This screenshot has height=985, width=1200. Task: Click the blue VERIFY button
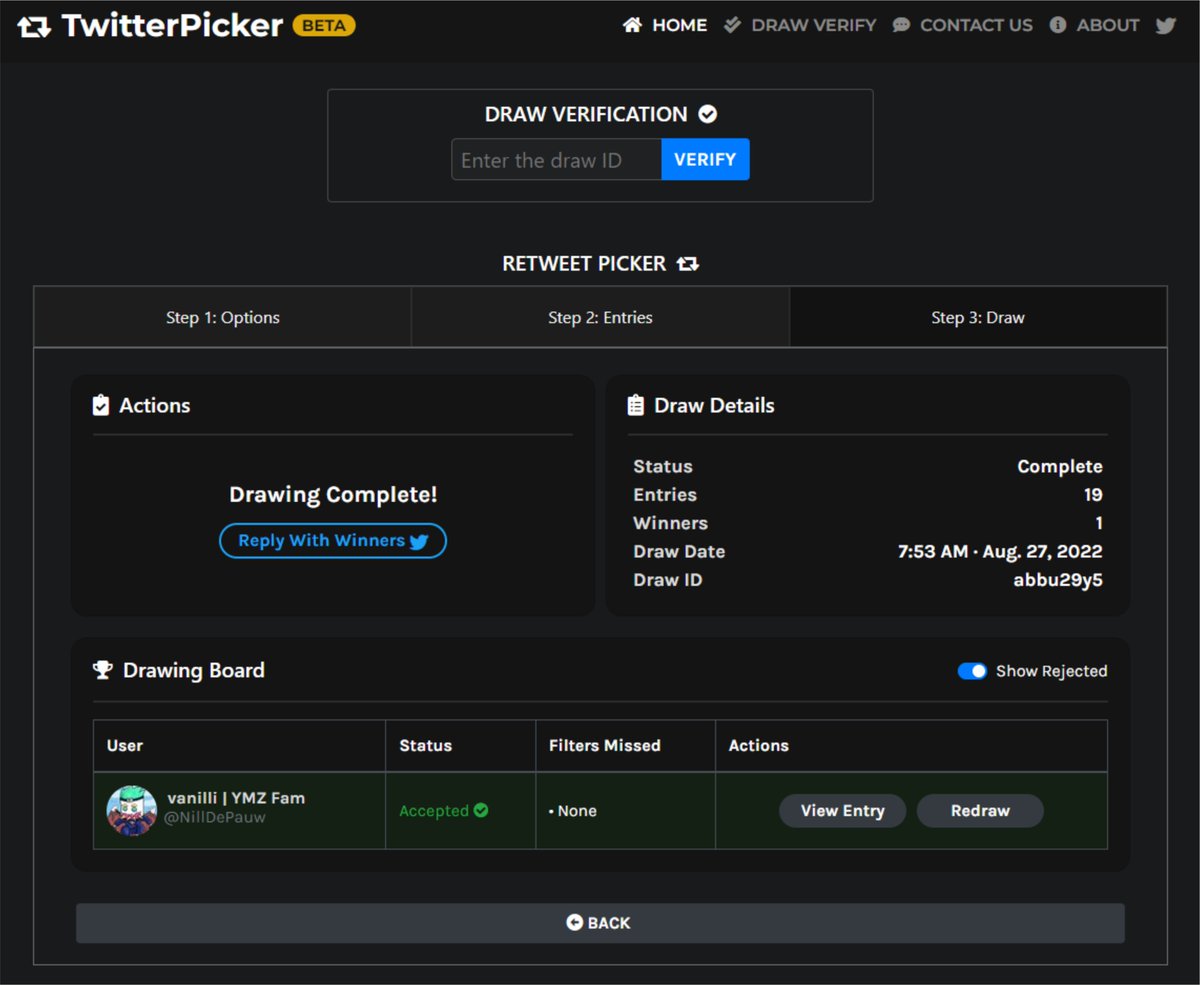click(x=705, y=159)
